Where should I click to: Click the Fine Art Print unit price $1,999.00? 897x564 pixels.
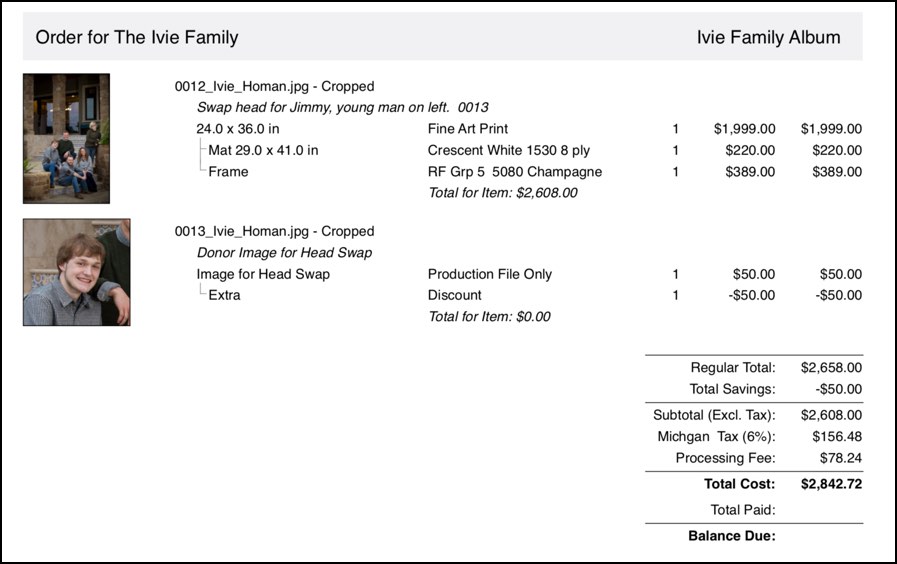745,129
